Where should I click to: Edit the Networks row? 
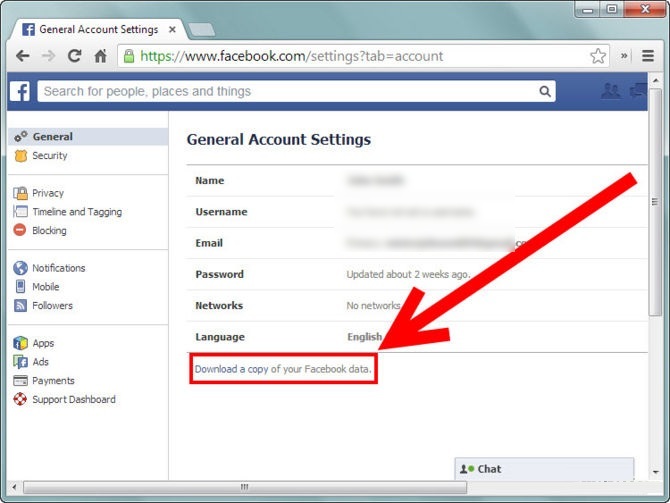point(417,306)
